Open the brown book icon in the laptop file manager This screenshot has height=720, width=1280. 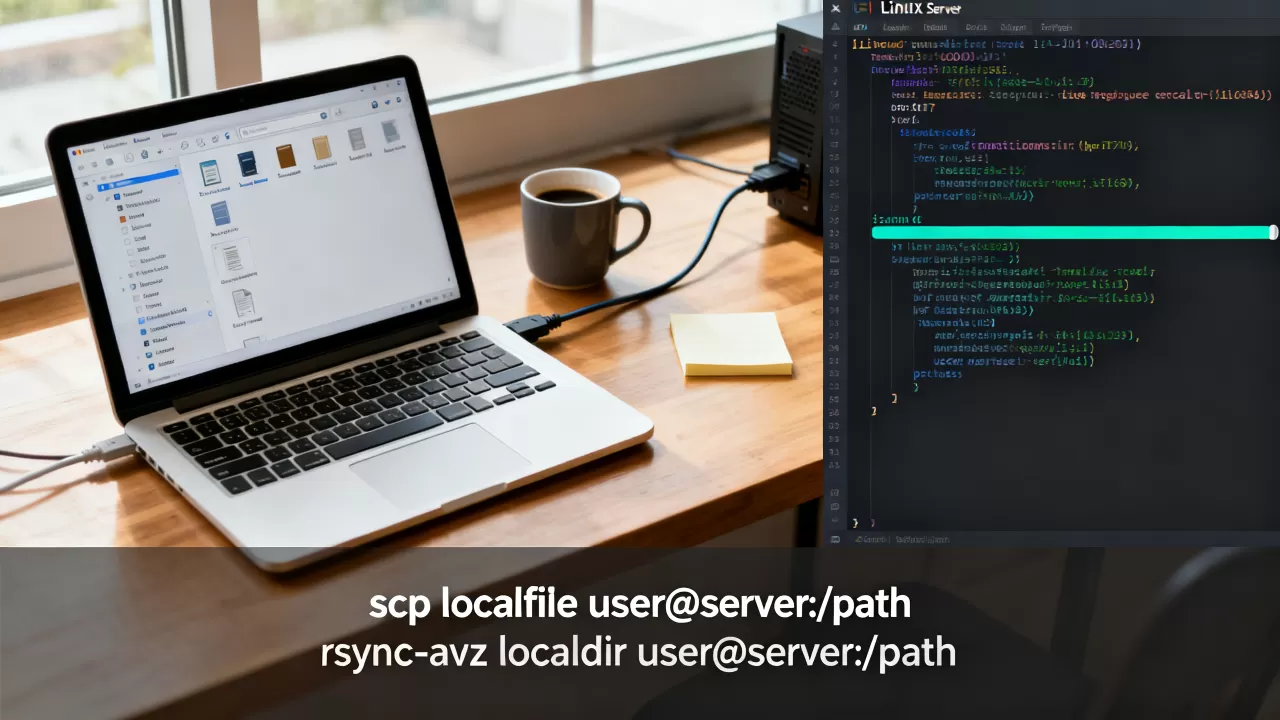coord(286,156)
